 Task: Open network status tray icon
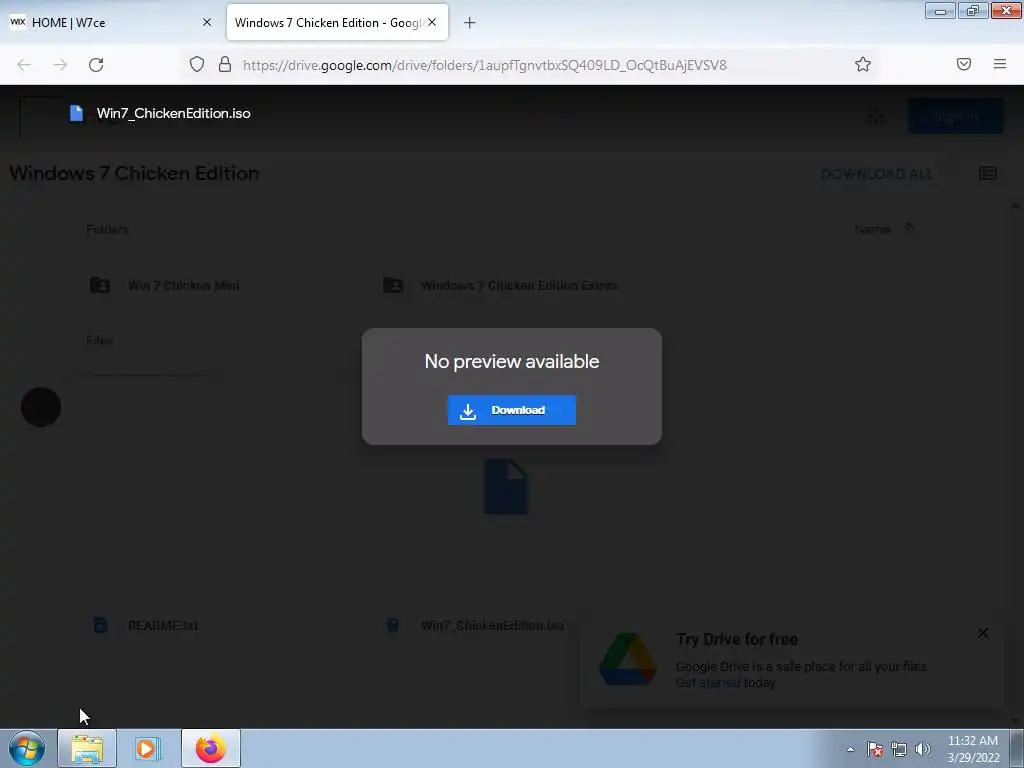(x=899, y=749)
